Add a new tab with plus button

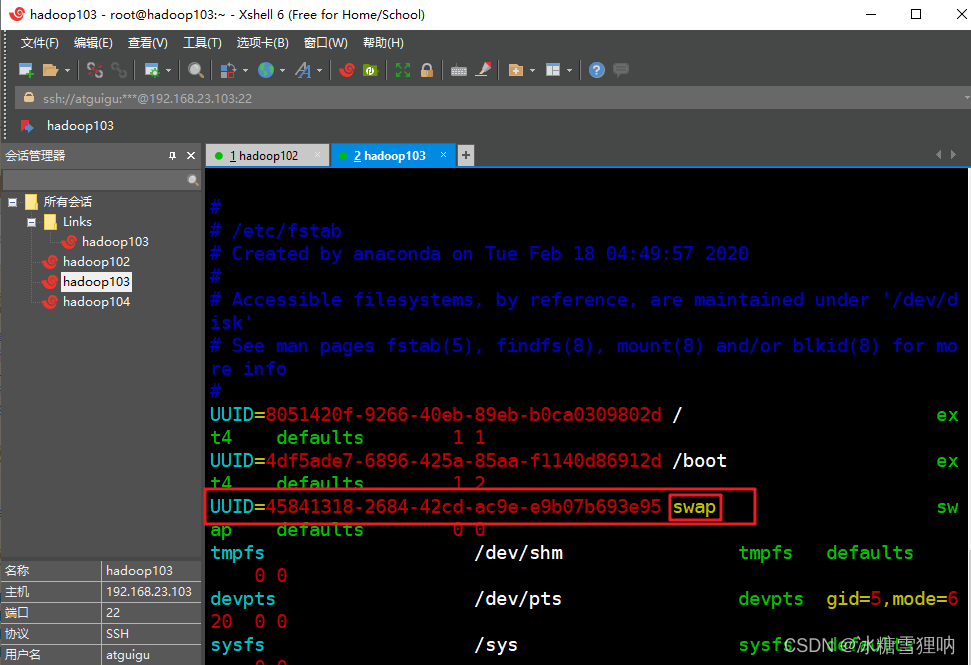(466, 155)
